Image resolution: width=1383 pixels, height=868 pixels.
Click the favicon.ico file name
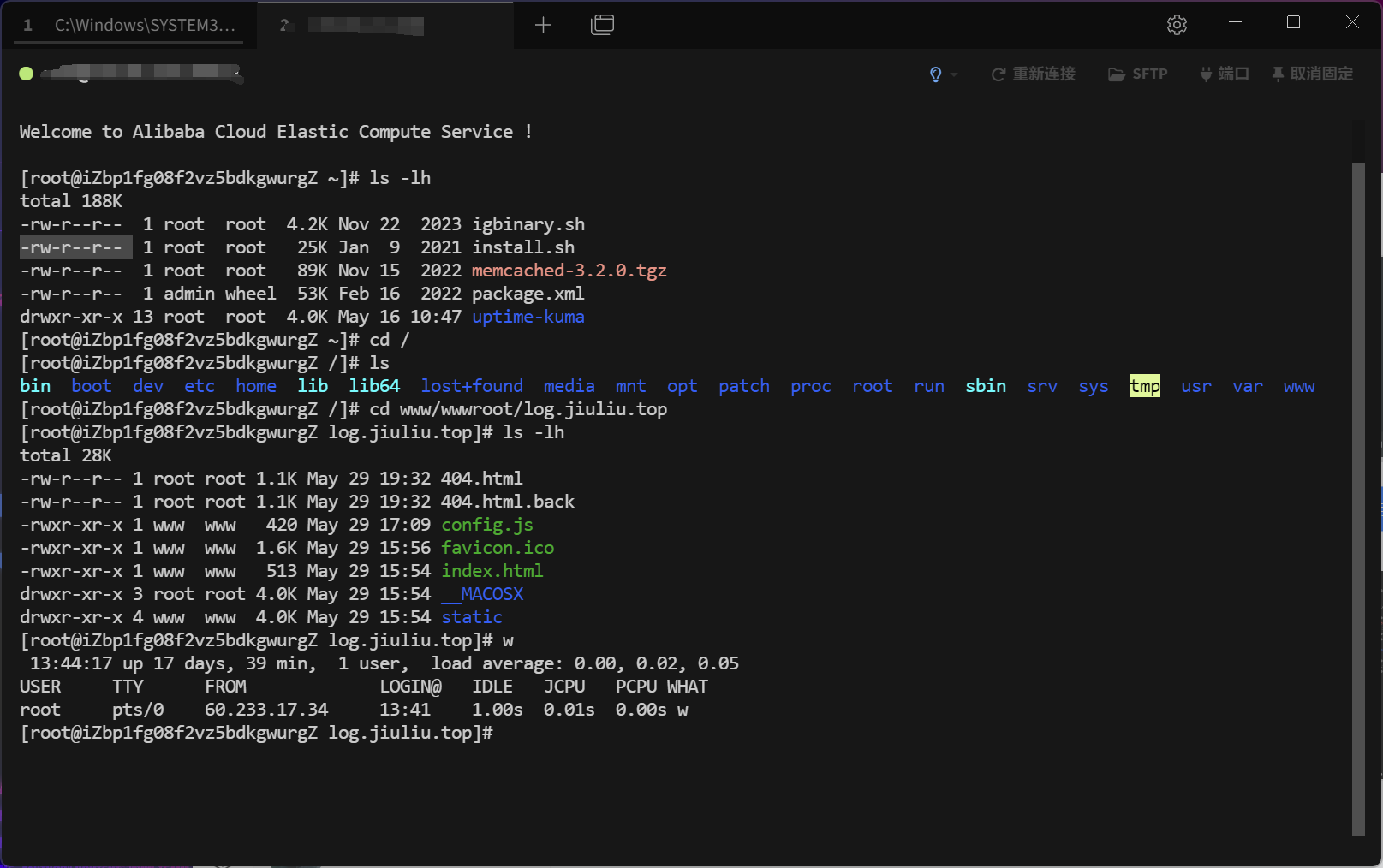498,548
